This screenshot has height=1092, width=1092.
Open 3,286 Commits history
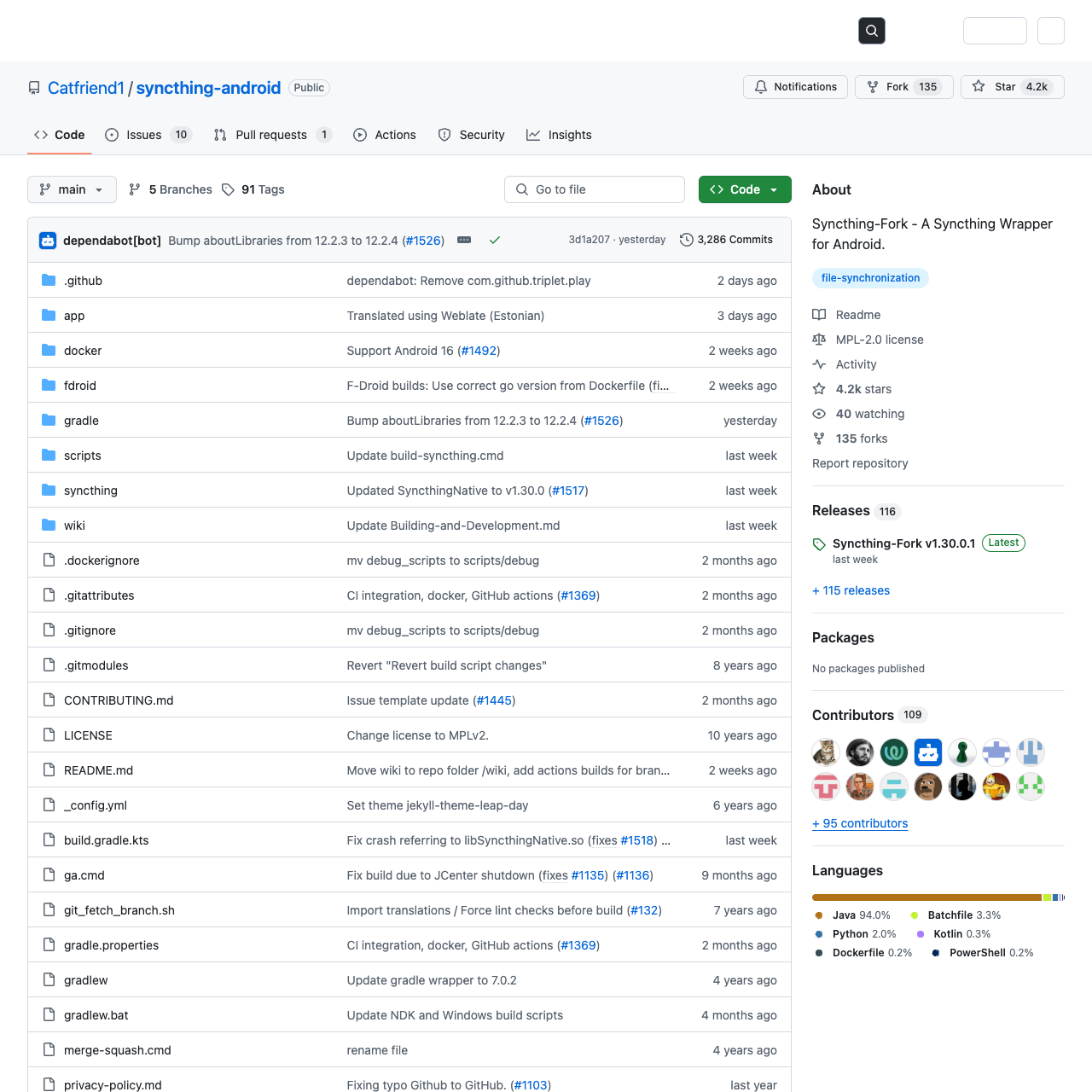tap(727, 240)
